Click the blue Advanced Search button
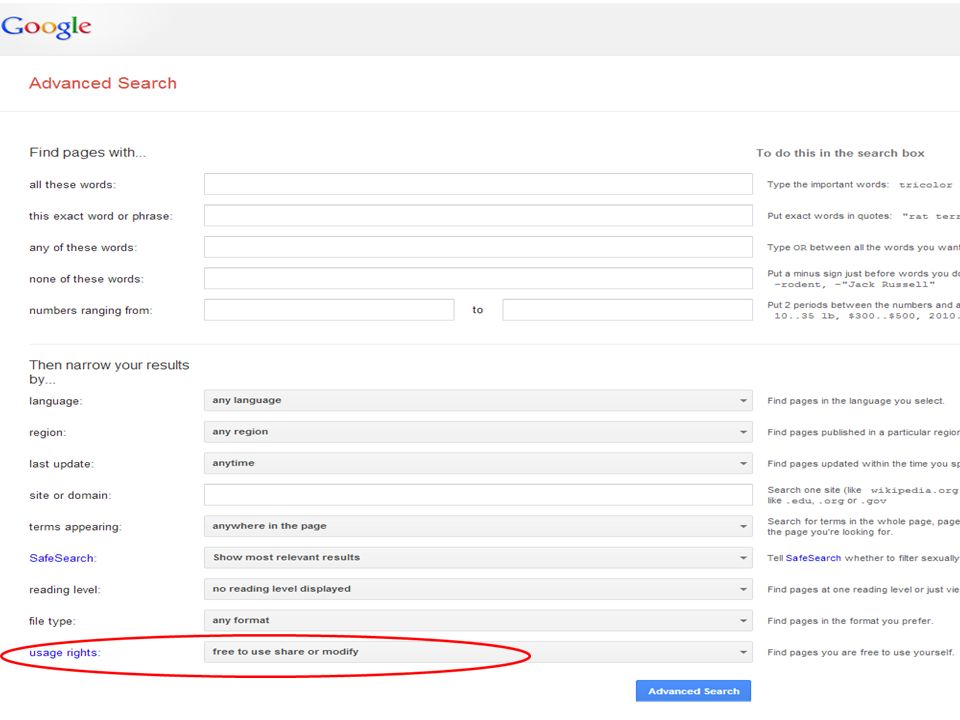 pyautogui.click(x=694, y=691)
